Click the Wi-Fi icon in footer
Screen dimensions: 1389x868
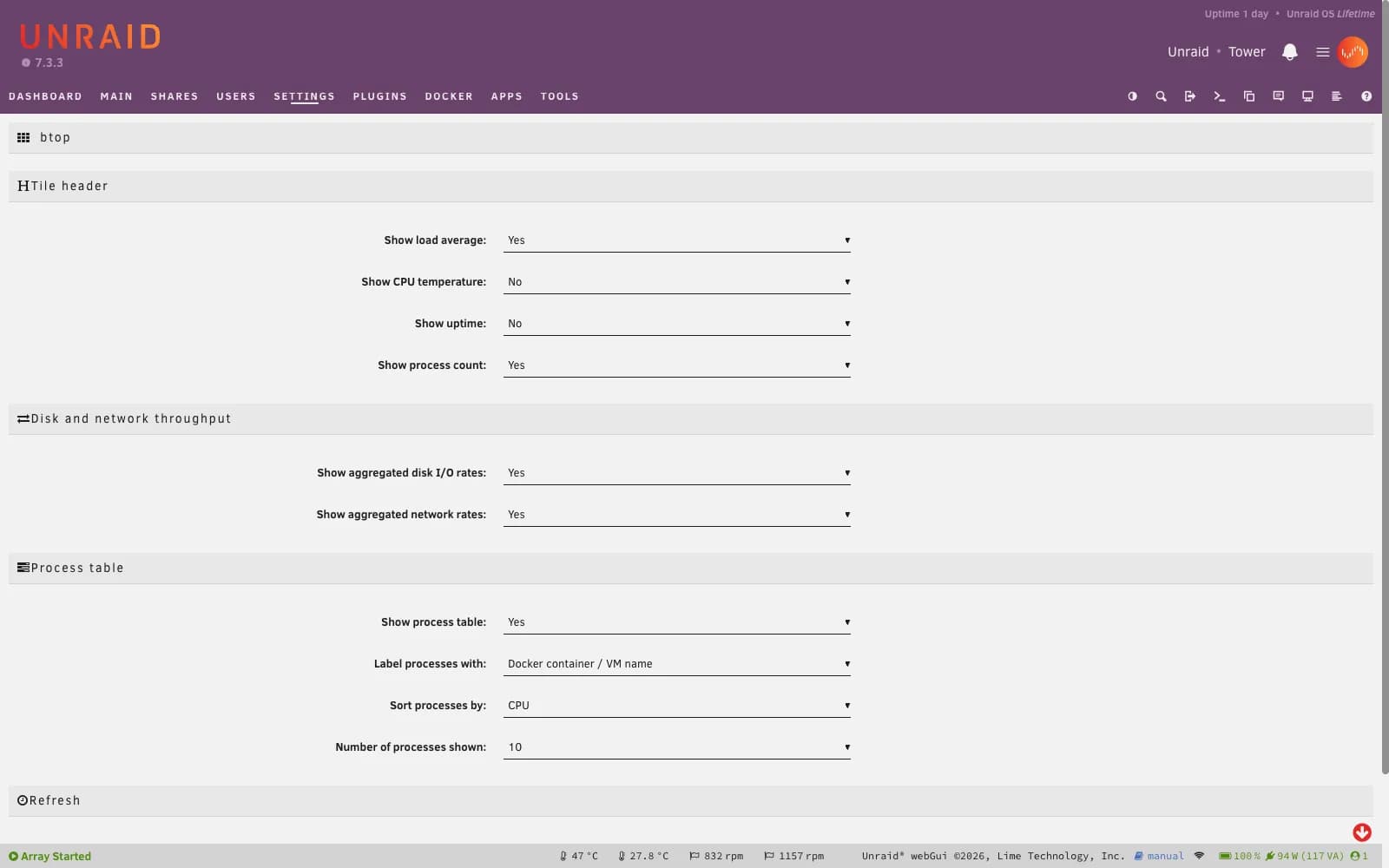point(1199,856)
